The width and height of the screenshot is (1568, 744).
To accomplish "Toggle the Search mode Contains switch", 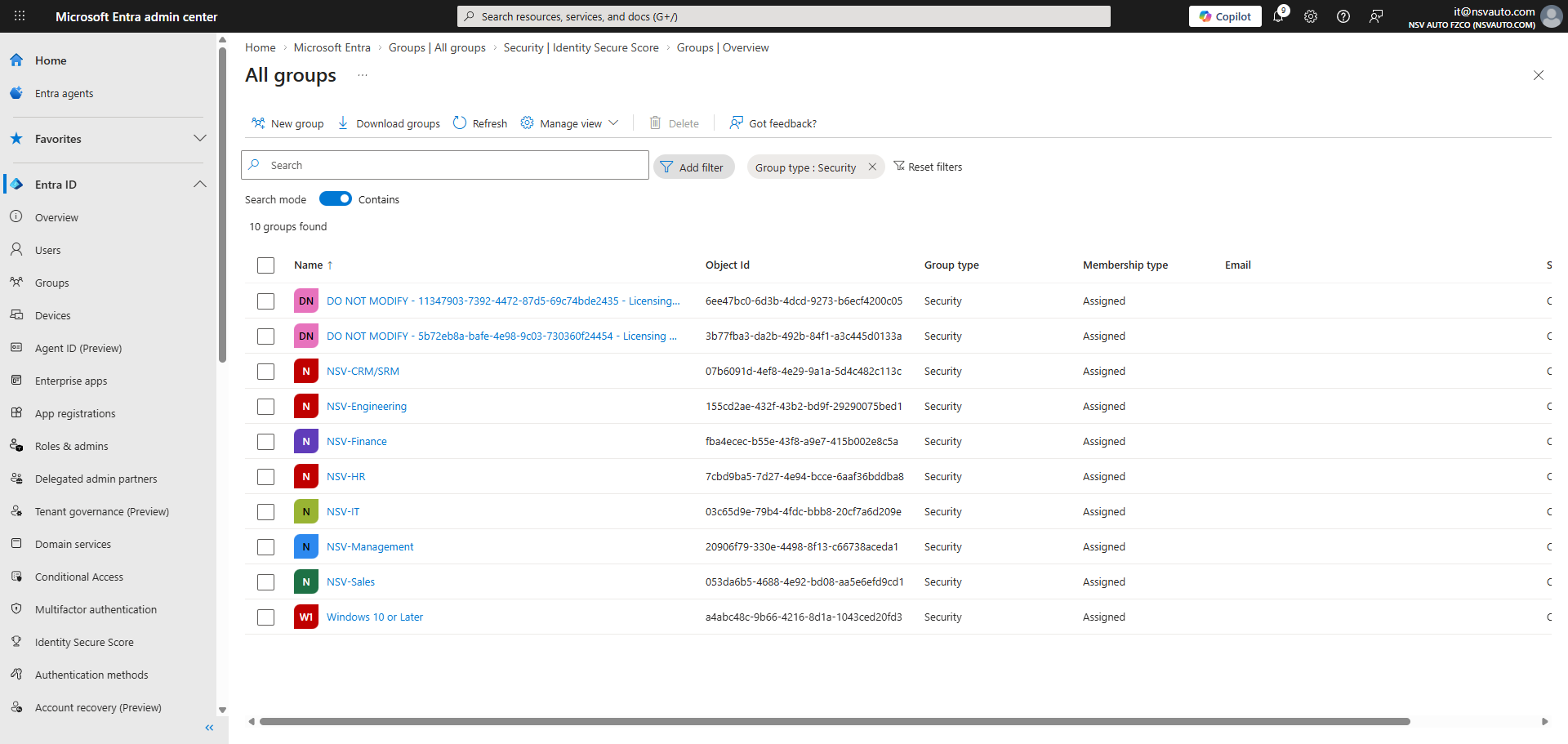I will click(336, 198).
